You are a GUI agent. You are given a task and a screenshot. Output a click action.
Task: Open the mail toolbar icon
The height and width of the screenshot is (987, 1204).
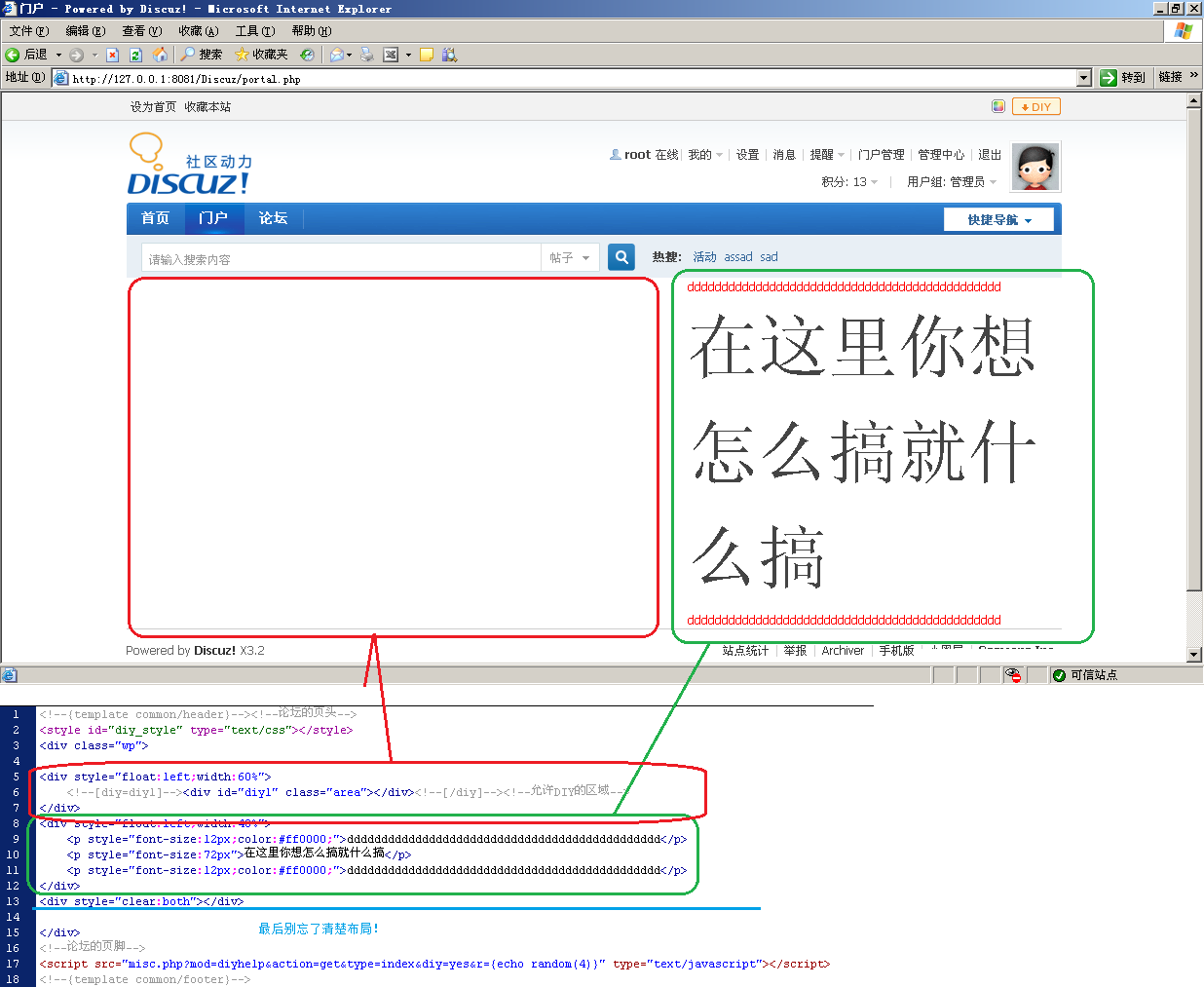(x=337, y=55)
